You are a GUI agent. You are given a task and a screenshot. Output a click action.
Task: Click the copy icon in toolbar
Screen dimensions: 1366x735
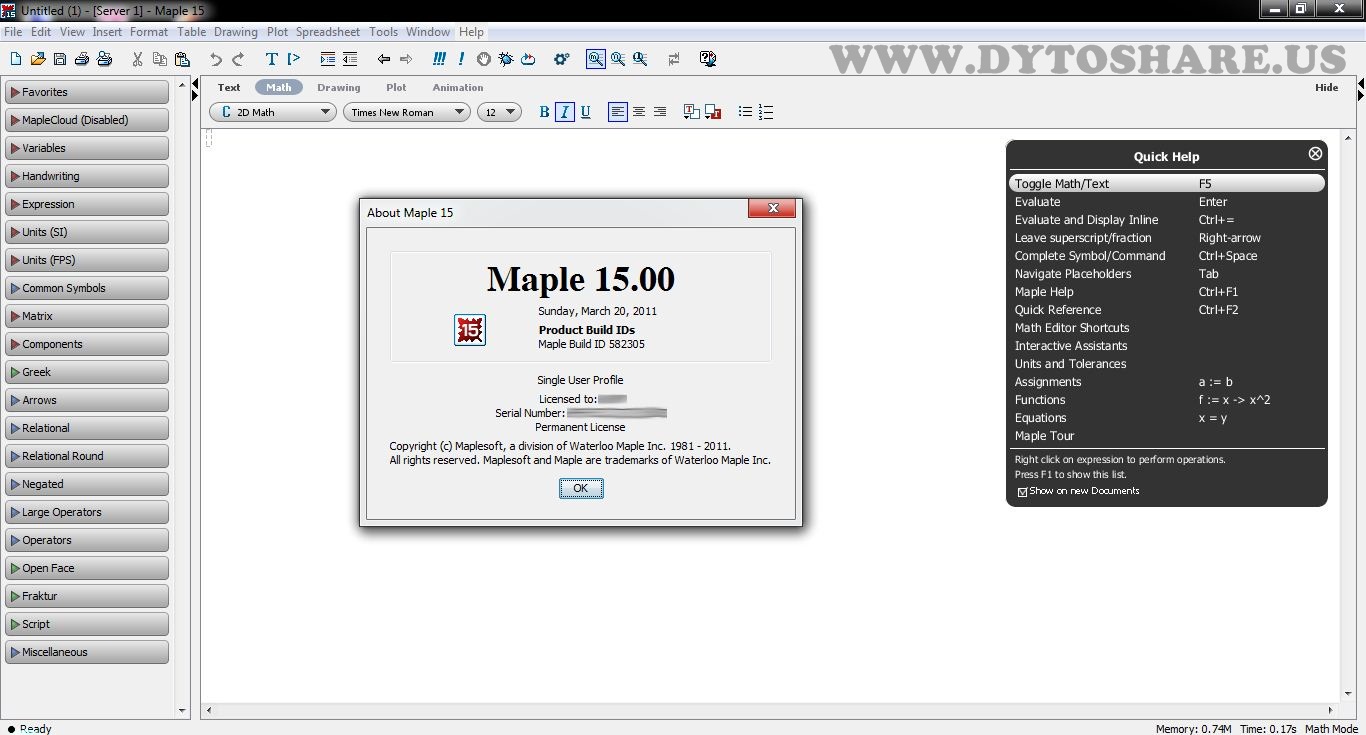(160, 59)
